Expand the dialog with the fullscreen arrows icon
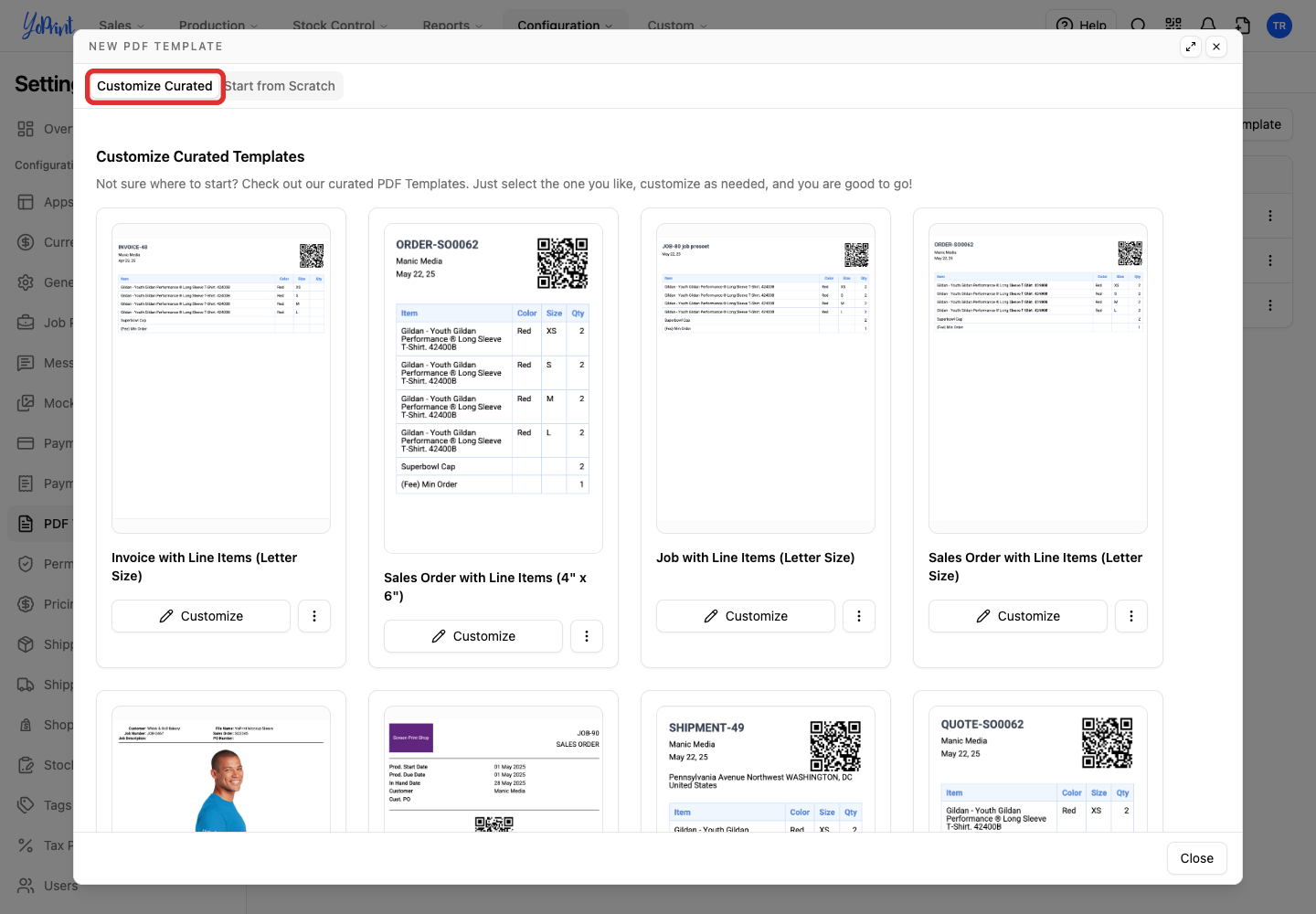 click(x=1191, y=47)
